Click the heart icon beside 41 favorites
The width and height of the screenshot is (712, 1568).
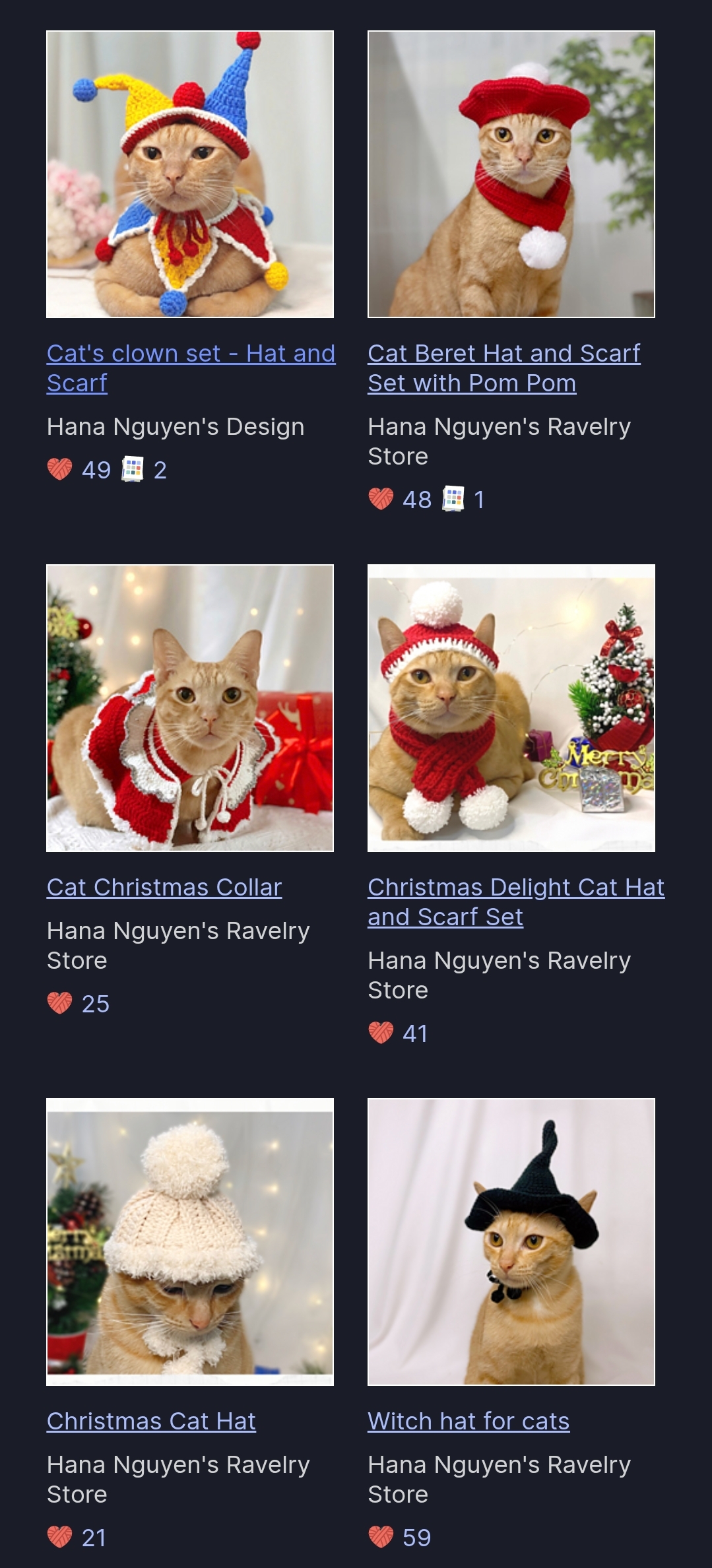[381, 1033]
